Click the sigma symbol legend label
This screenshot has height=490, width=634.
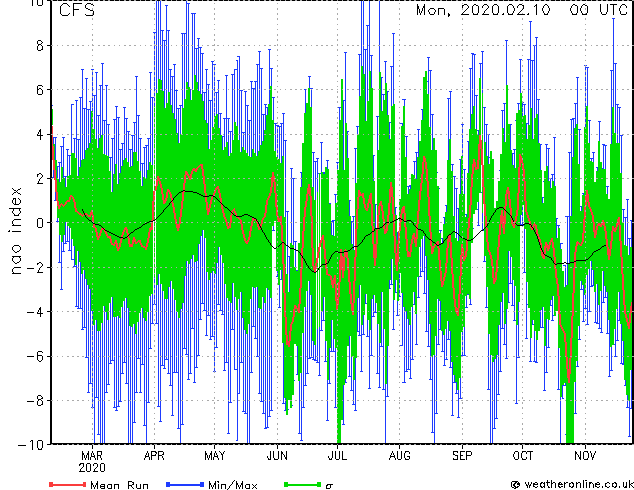click(329, 486)
